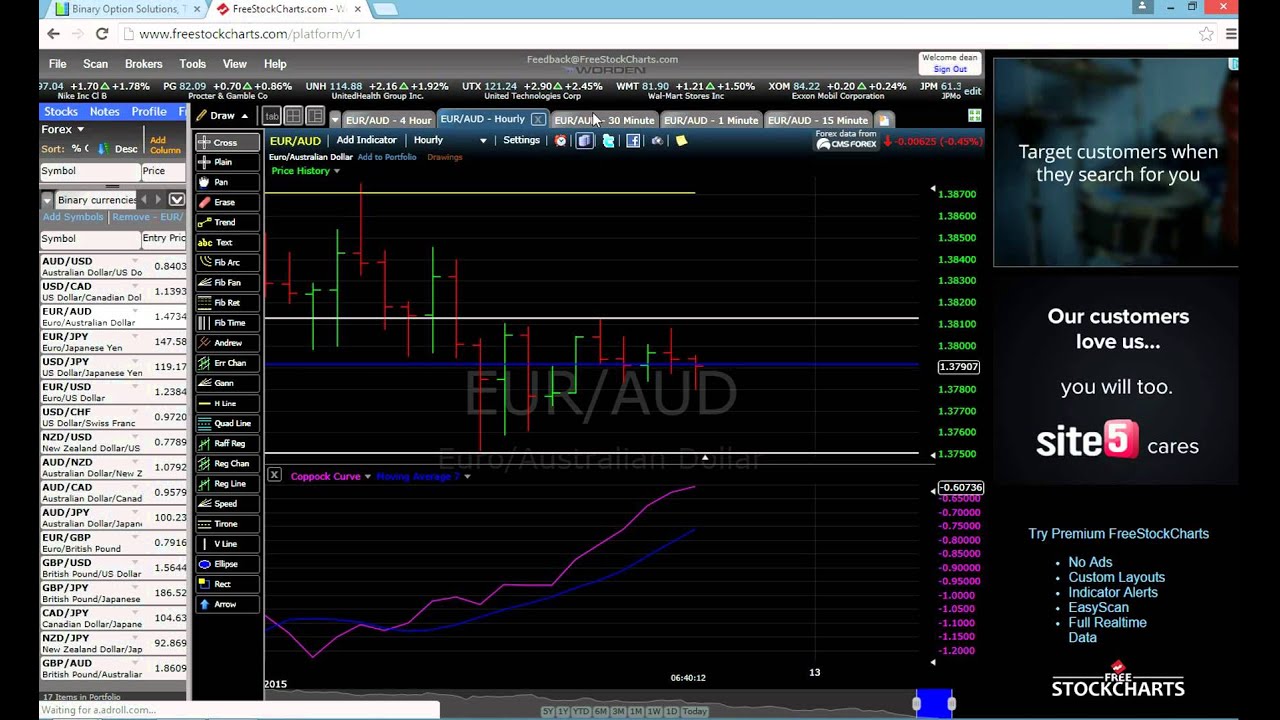Select the Plain cursor tool
The height and width of the screenshot is (720, 1280).
point(227,162)
